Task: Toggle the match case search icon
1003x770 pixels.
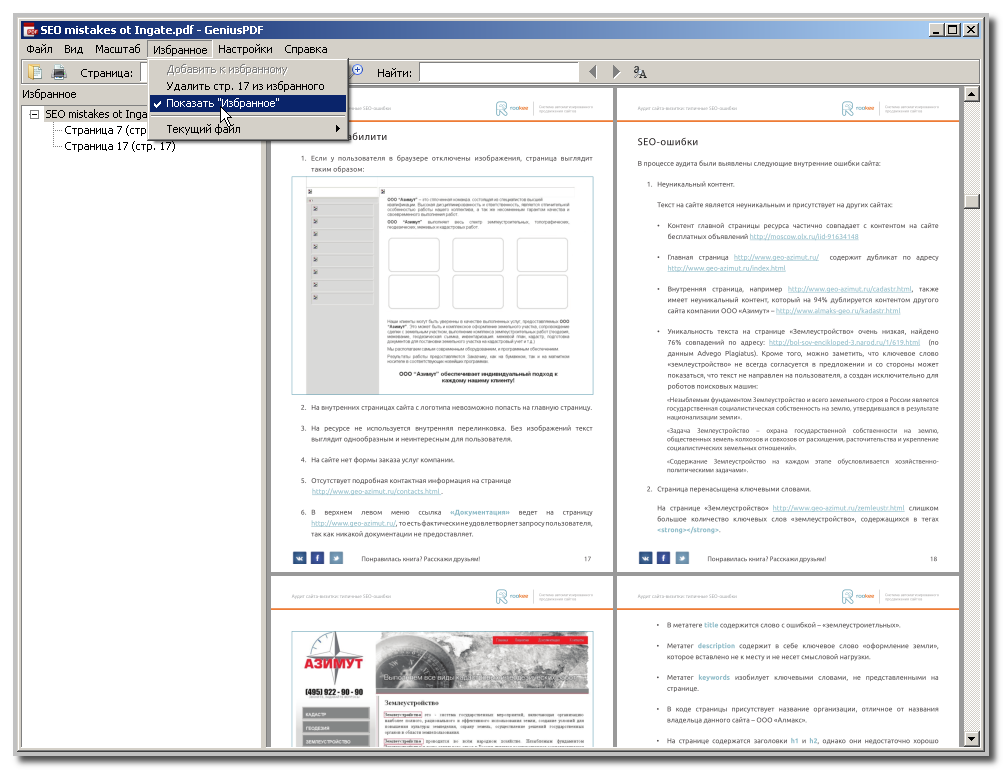Action: (640, 72)
